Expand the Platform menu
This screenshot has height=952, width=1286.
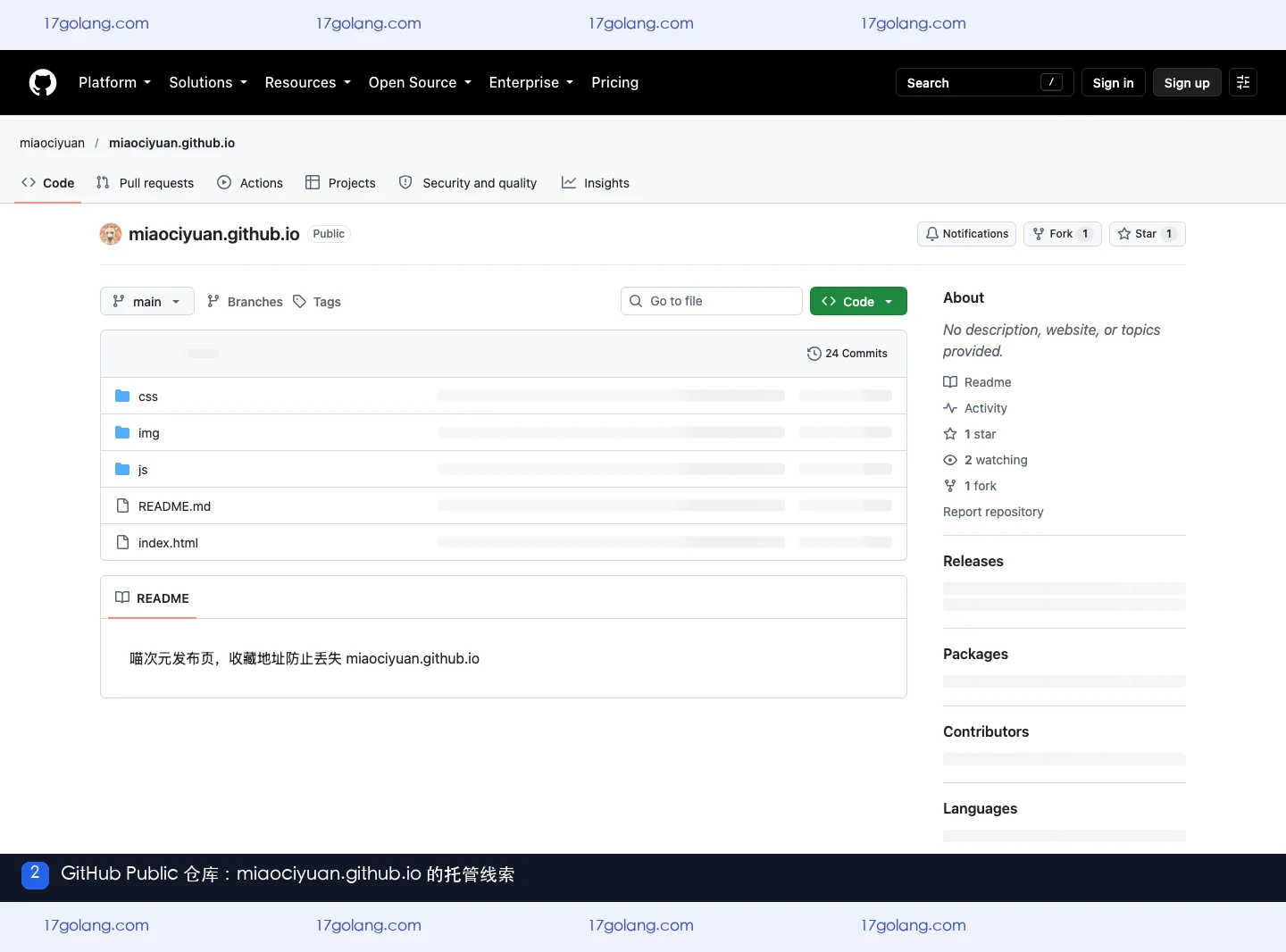point(115,82)
